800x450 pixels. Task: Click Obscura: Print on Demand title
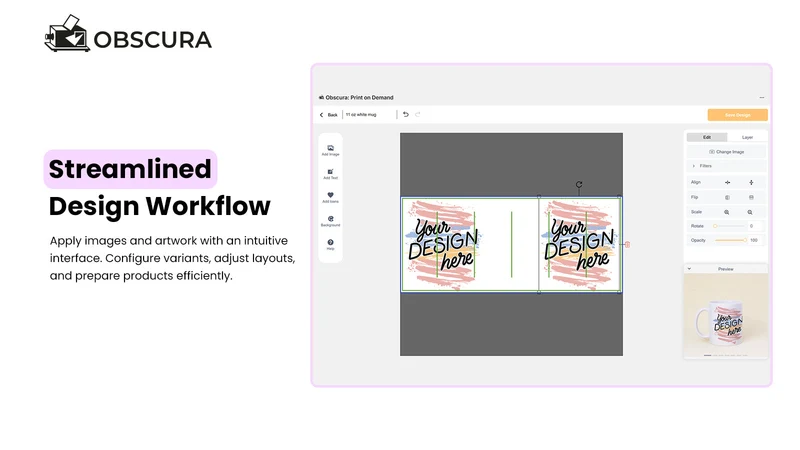click(x=360, y=97)
